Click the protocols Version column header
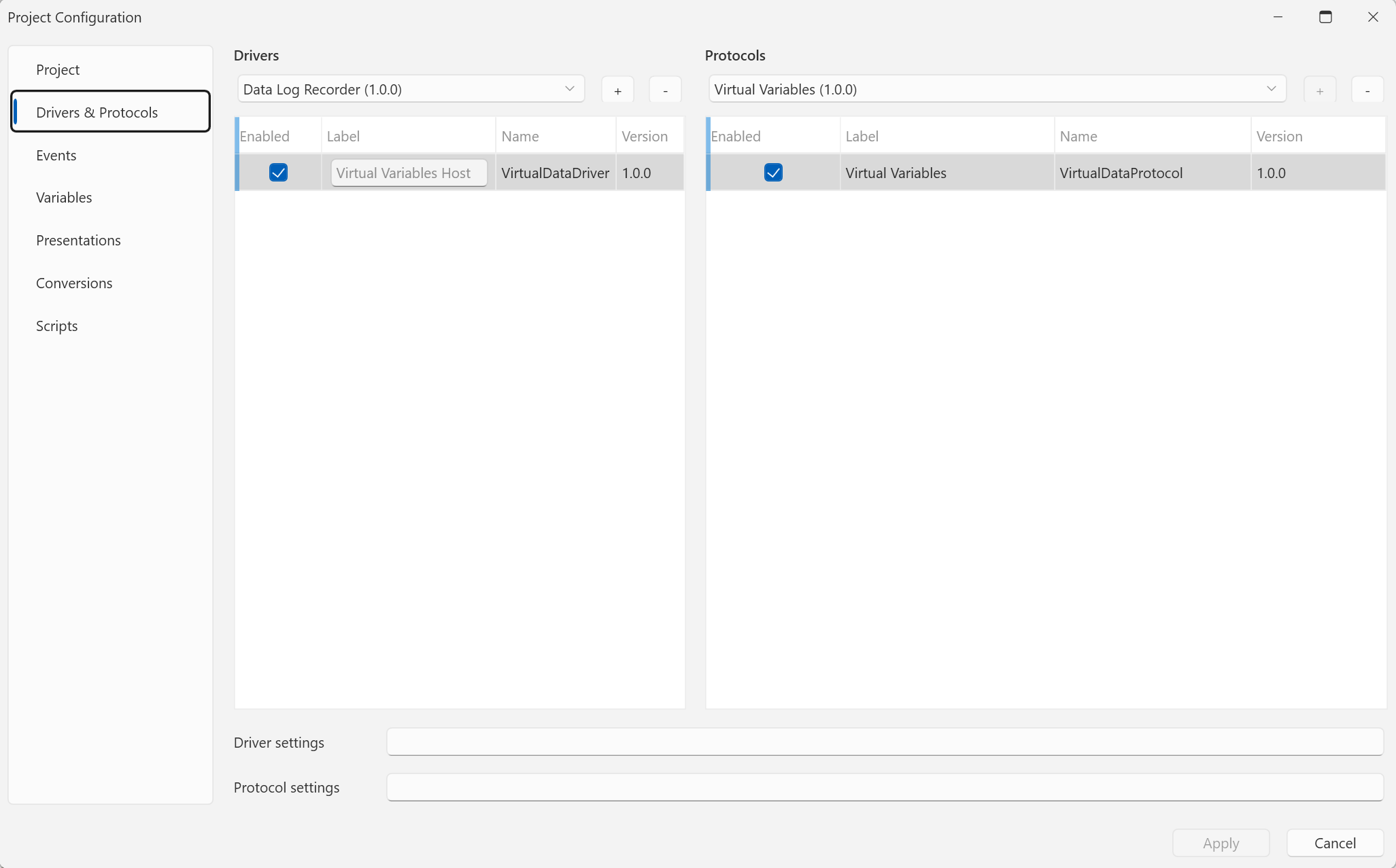1396x868 pixels. click(1318, 136)
